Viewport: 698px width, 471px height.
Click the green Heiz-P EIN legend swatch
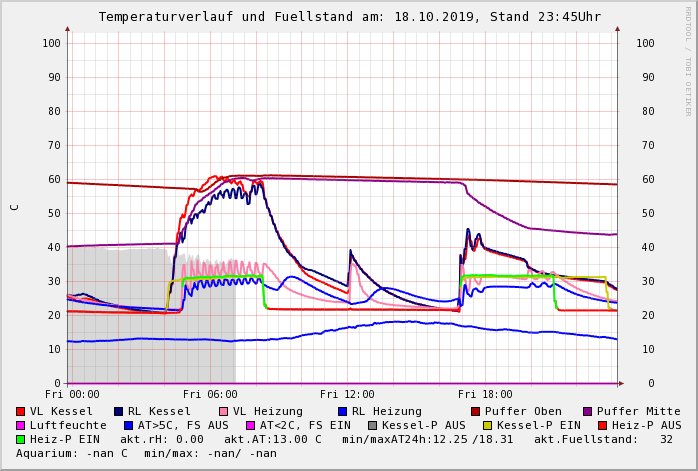(x=21, y=439)
